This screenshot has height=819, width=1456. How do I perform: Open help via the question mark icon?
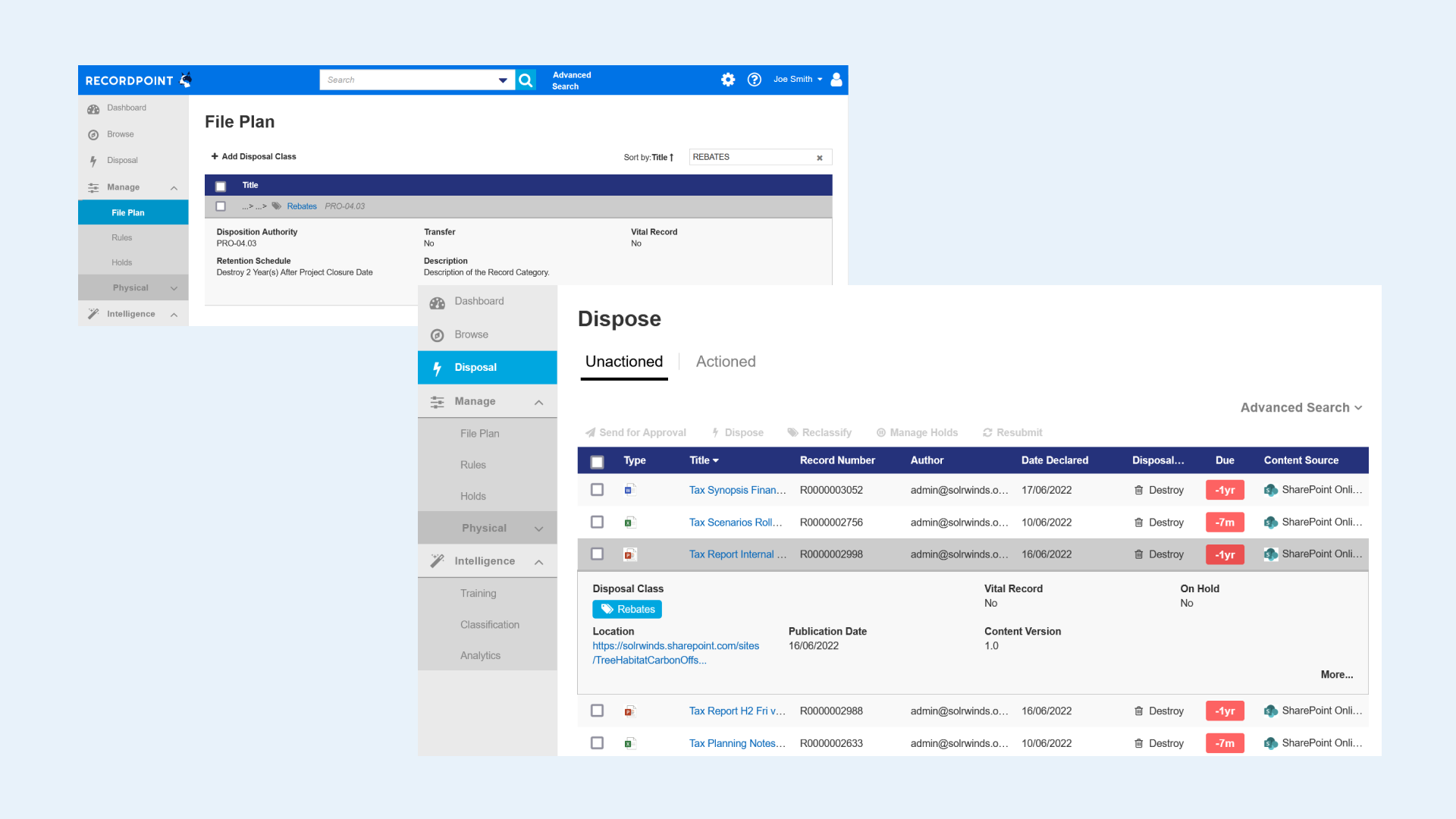click(755, 80)
